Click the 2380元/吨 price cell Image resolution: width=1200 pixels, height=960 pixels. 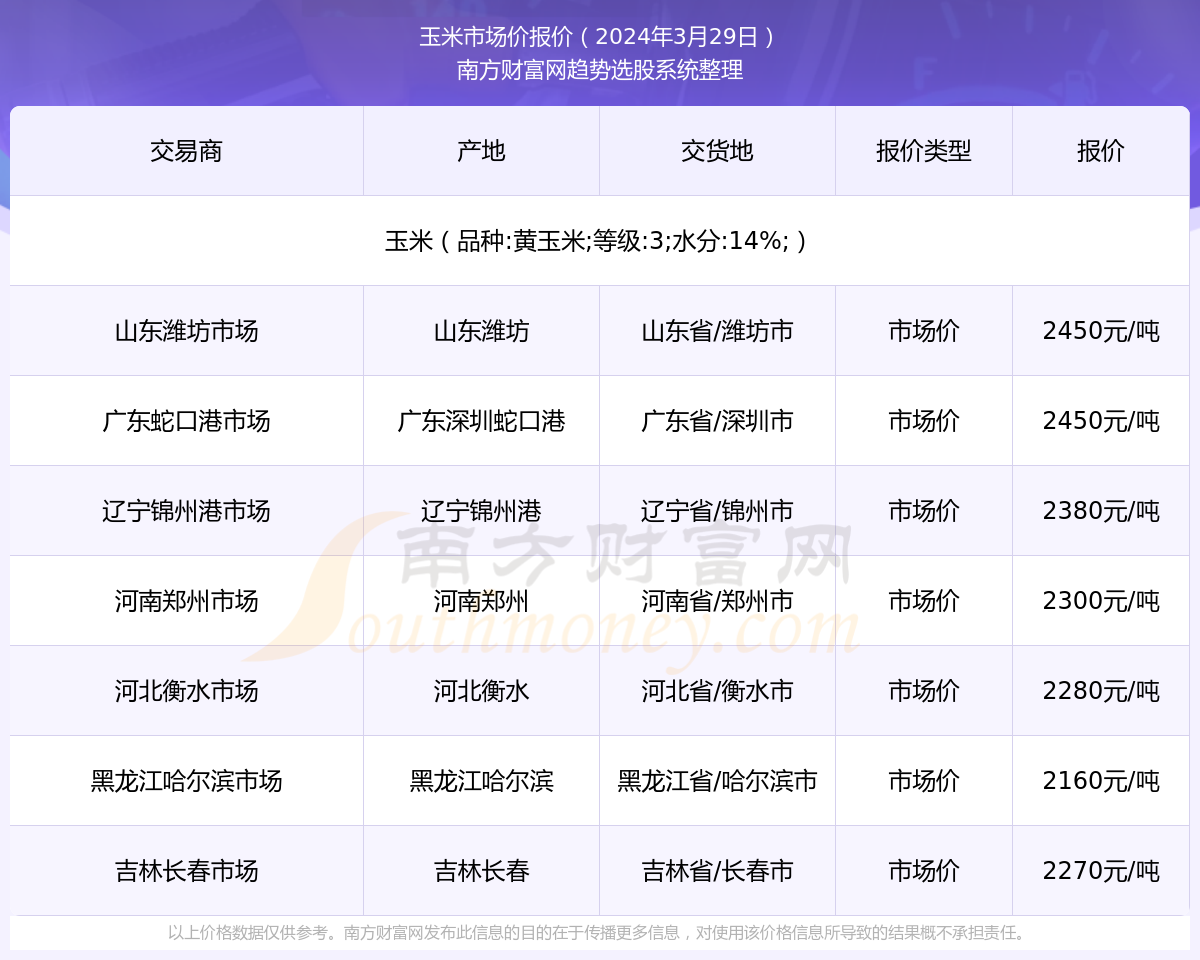[1100, 511]
